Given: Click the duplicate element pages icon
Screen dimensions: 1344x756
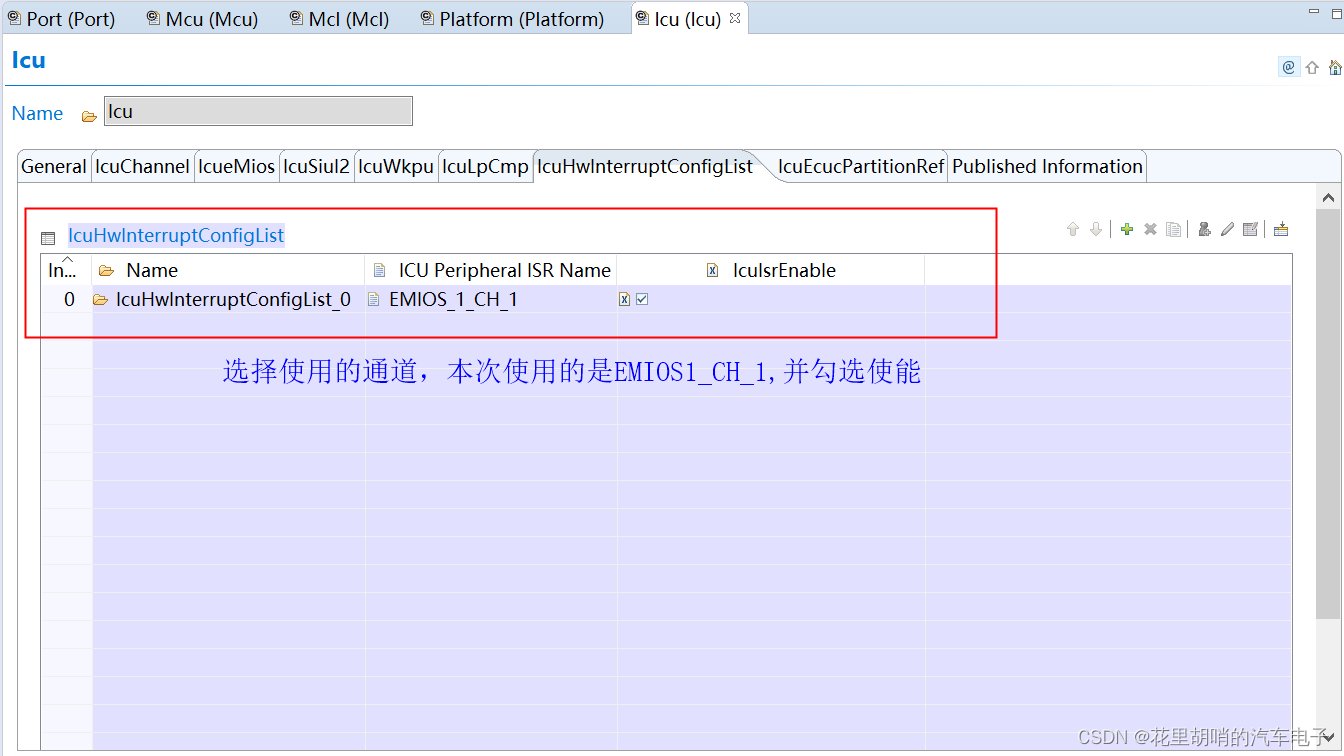Looking at the screenshot, I should 1174,230.
